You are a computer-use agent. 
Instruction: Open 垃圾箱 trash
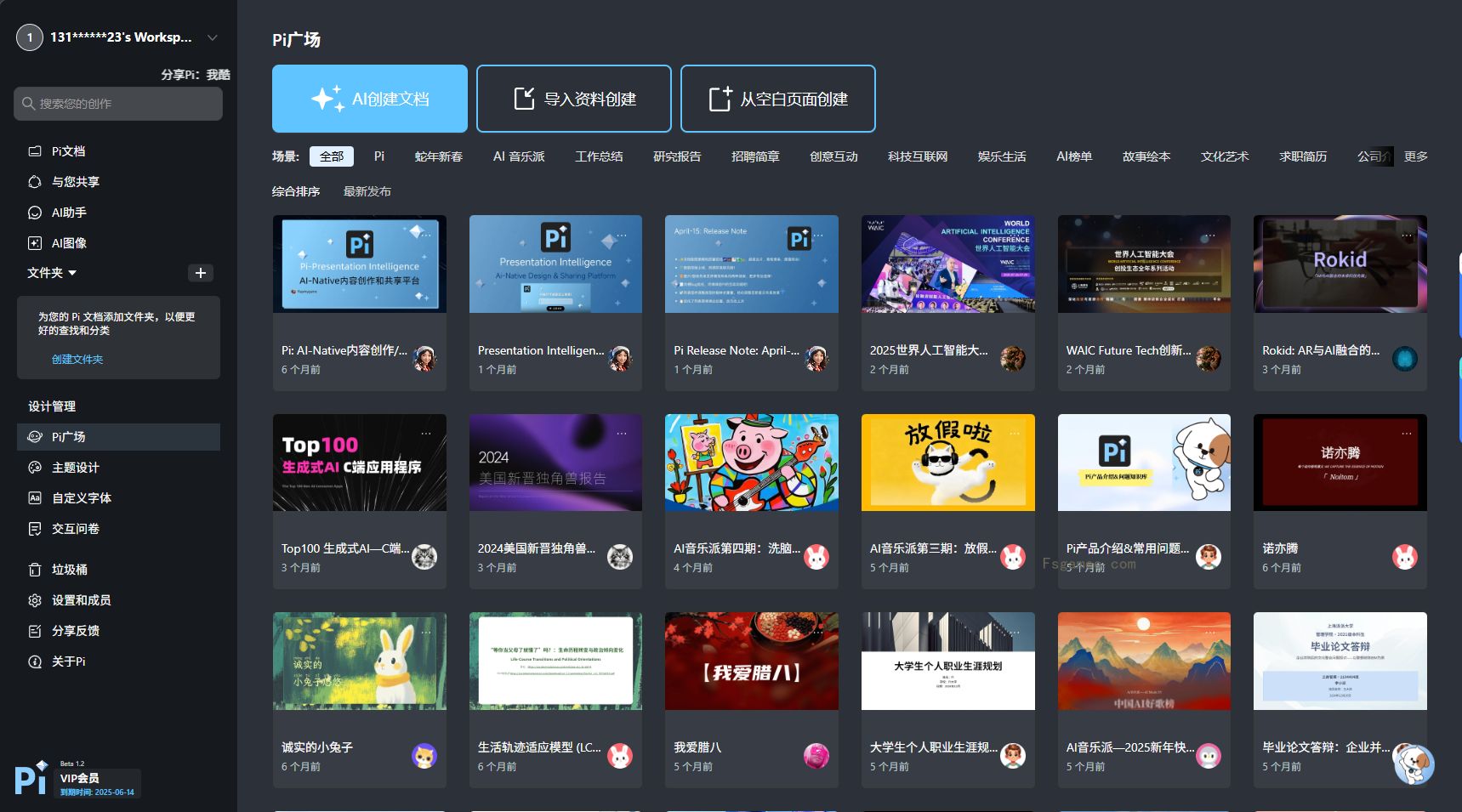coord(118,570)
